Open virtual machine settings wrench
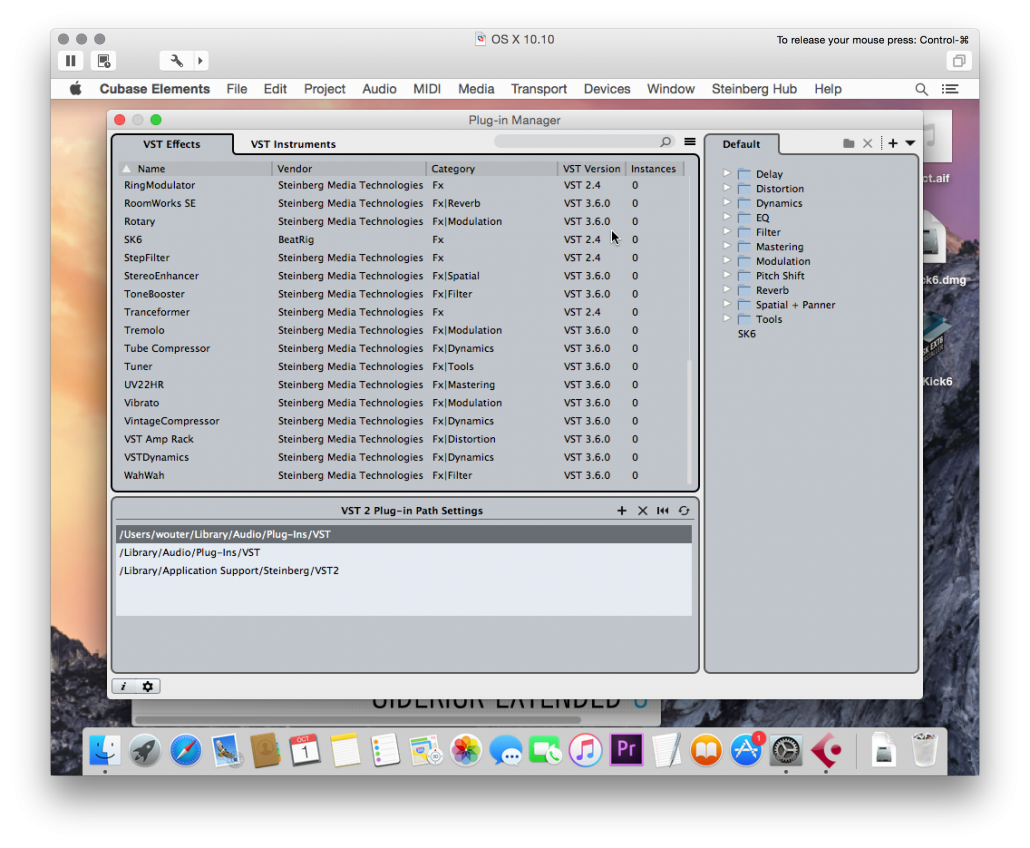The image size is (1030, 848). [177, 60]
